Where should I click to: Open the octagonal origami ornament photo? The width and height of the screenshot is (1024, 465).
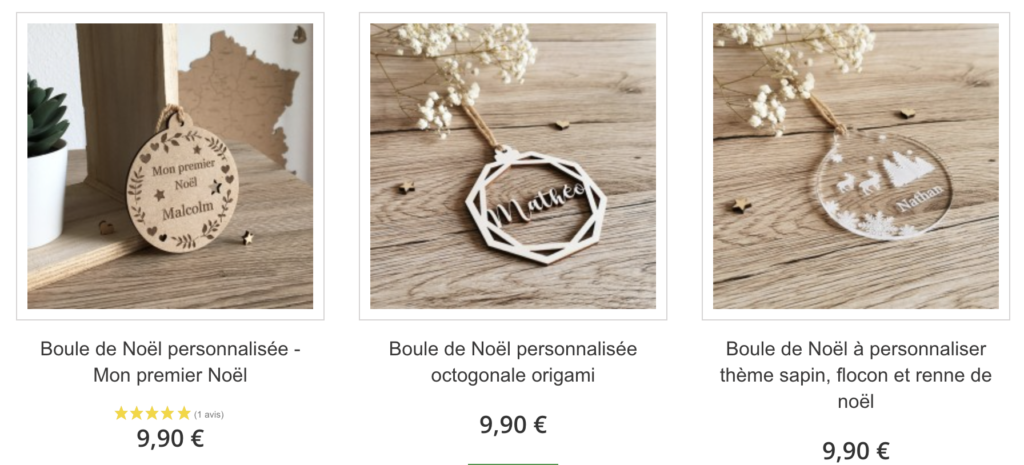point(513,166)
